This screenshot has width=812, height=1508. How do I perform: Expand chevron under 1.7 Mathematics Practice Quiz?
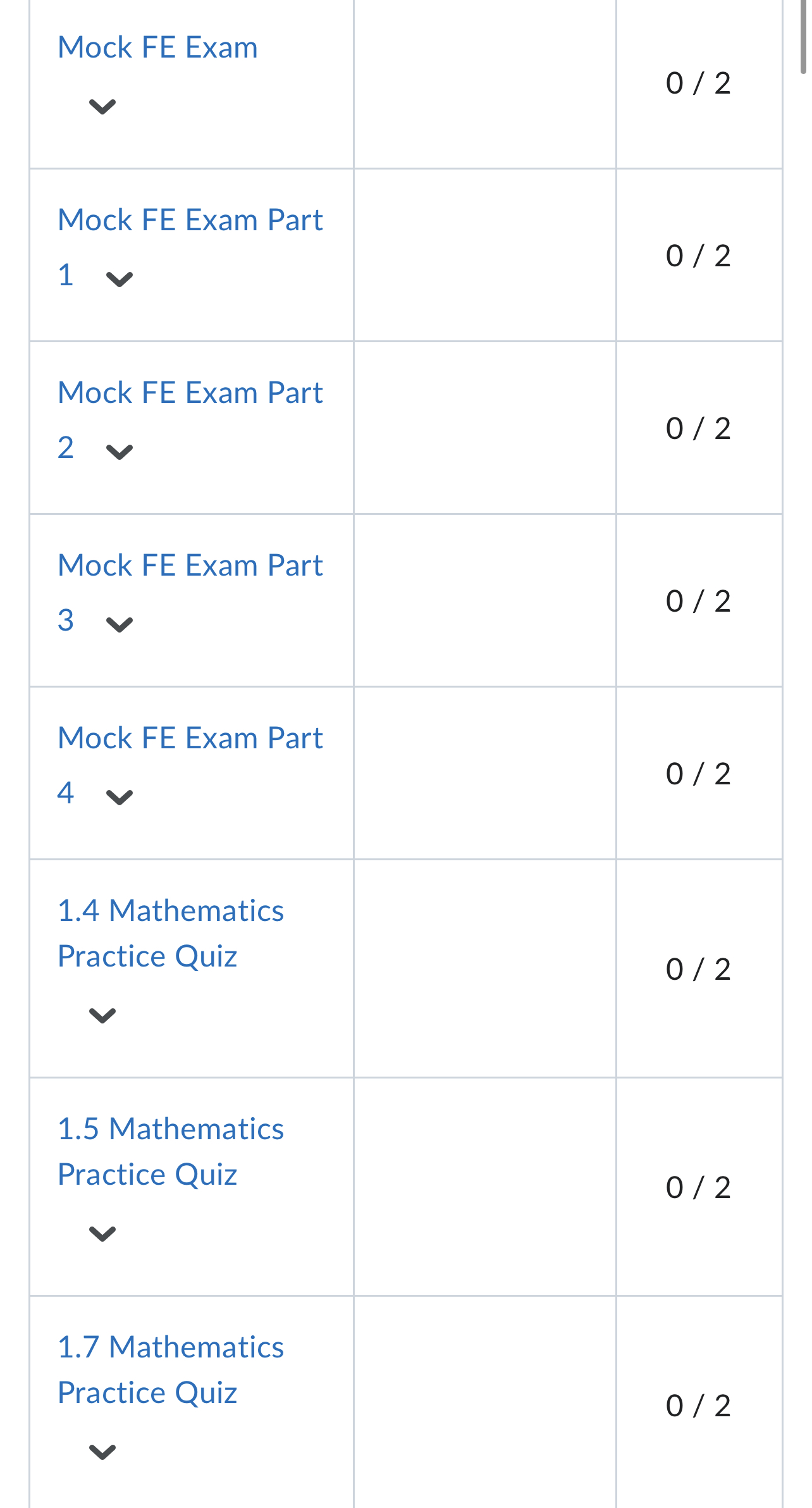[102, 1452]
